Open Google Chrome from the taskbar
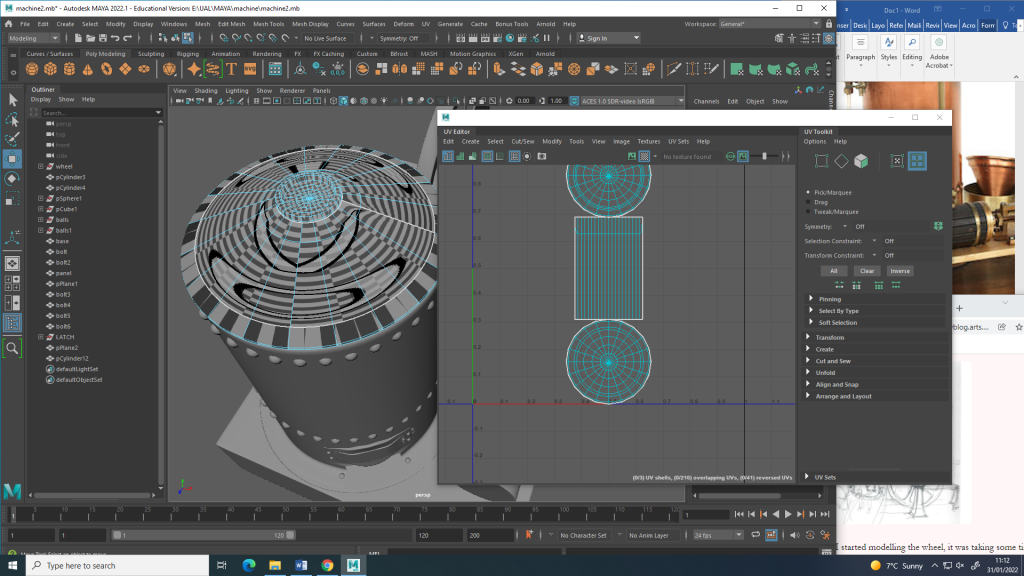1024x576 pixels. [327, 566]
